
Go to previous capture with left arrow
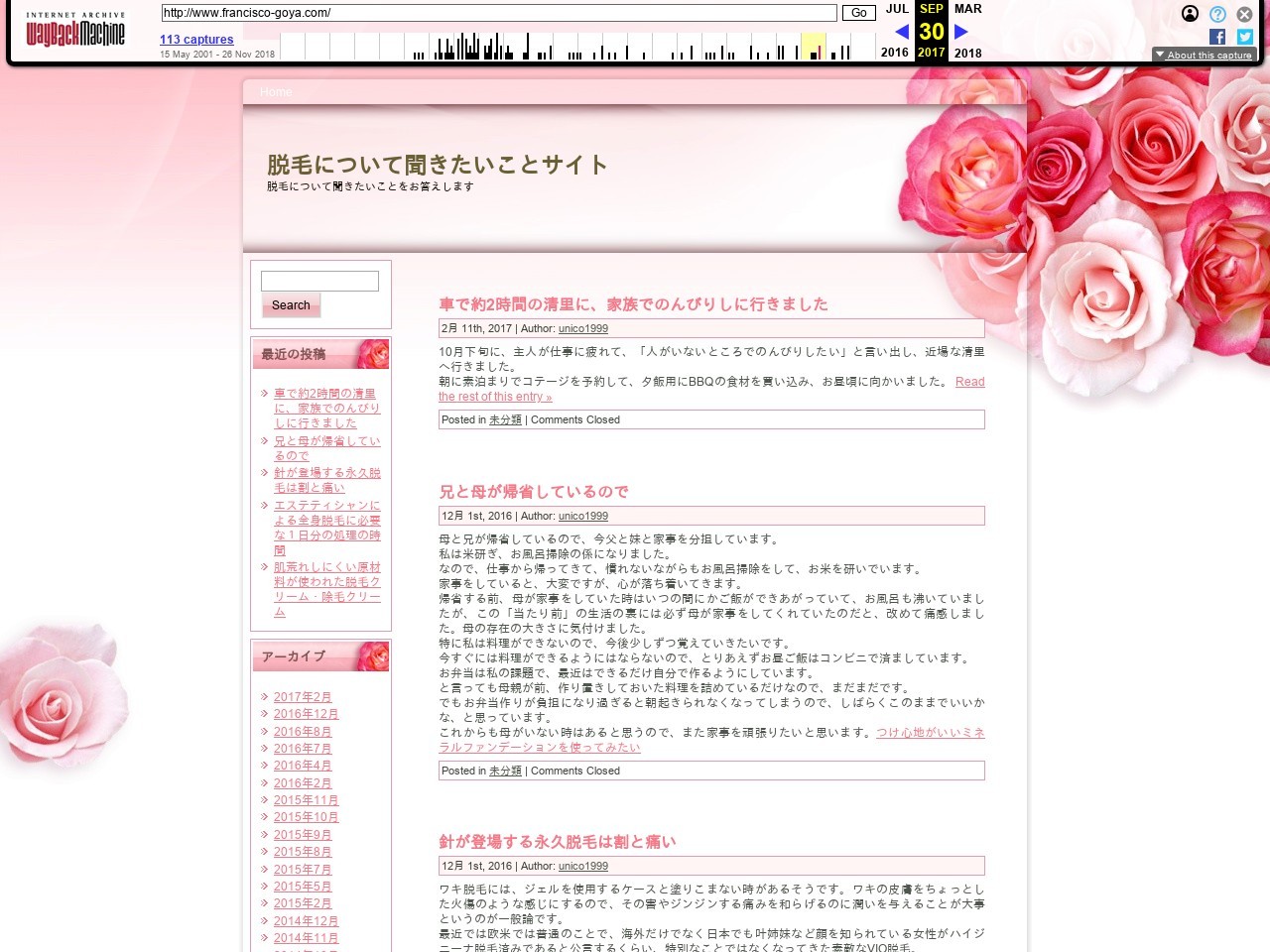click(x=902, y=32)
